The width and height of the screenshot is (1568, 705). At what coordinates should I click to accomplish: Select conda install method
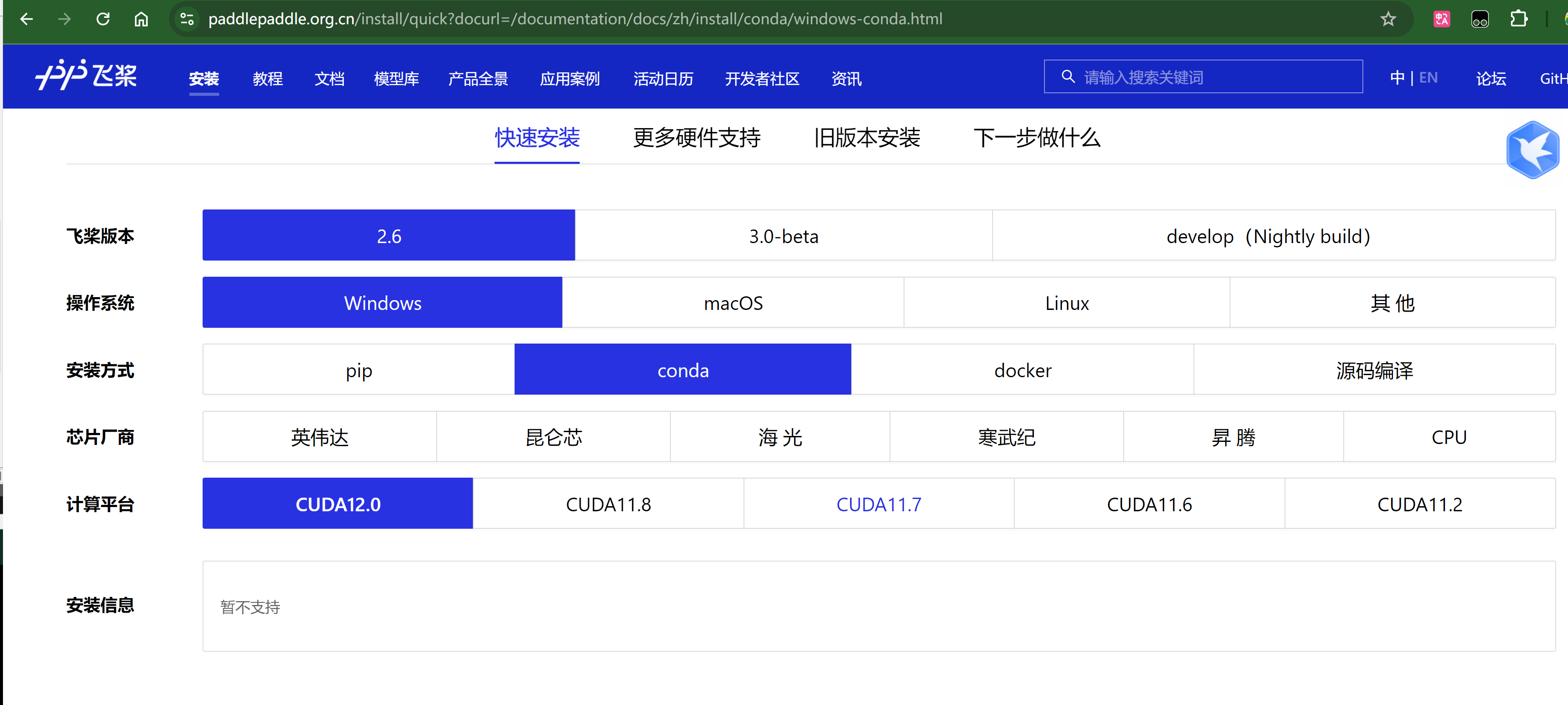pyautogui.click(x=683, y=370)
